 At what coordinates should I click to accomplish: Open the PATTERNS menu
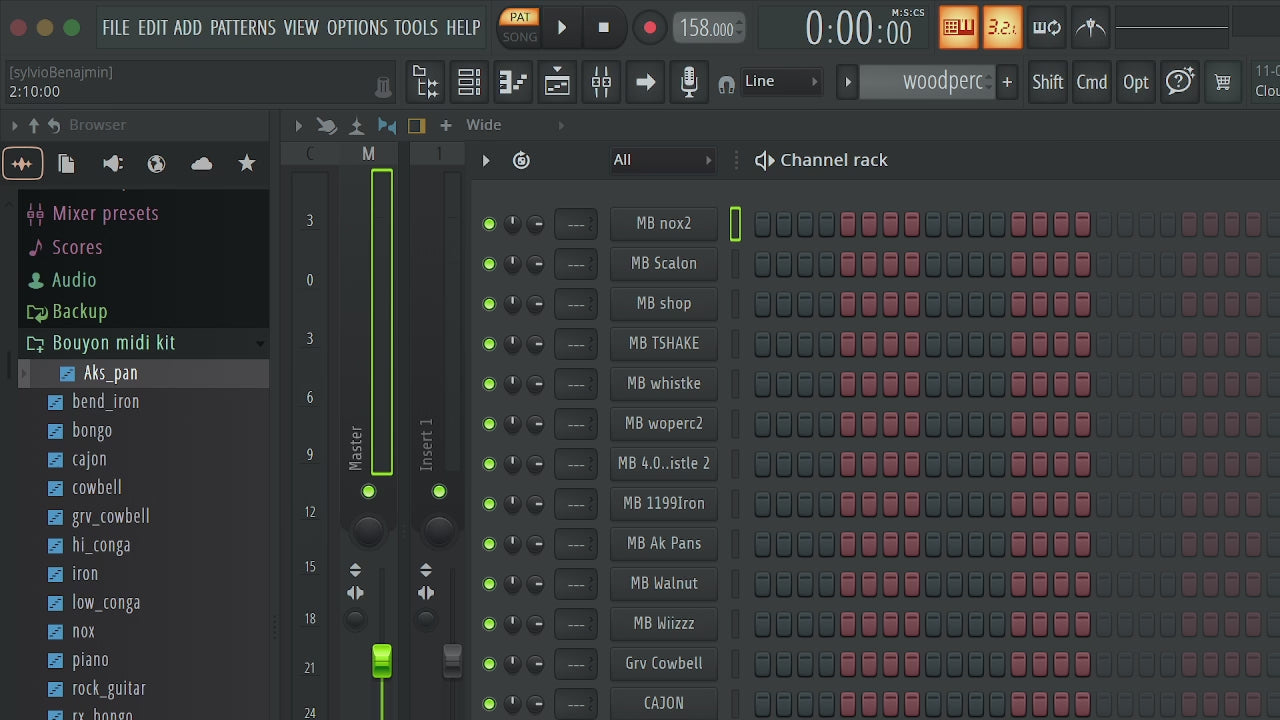[244, 28]
